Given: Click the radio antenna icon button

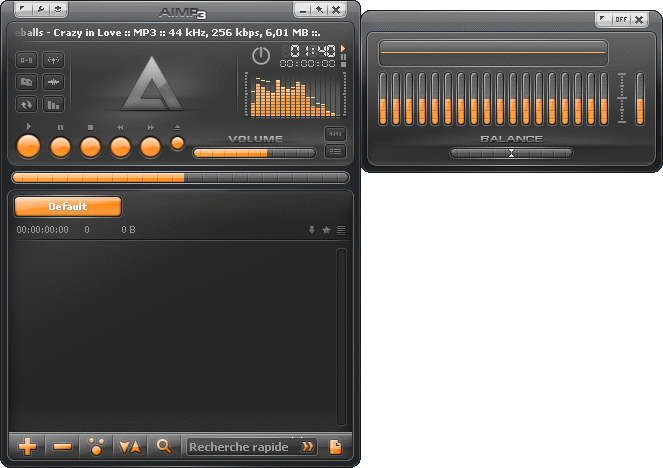Looking at the screenshot, I should coord(53,60).
